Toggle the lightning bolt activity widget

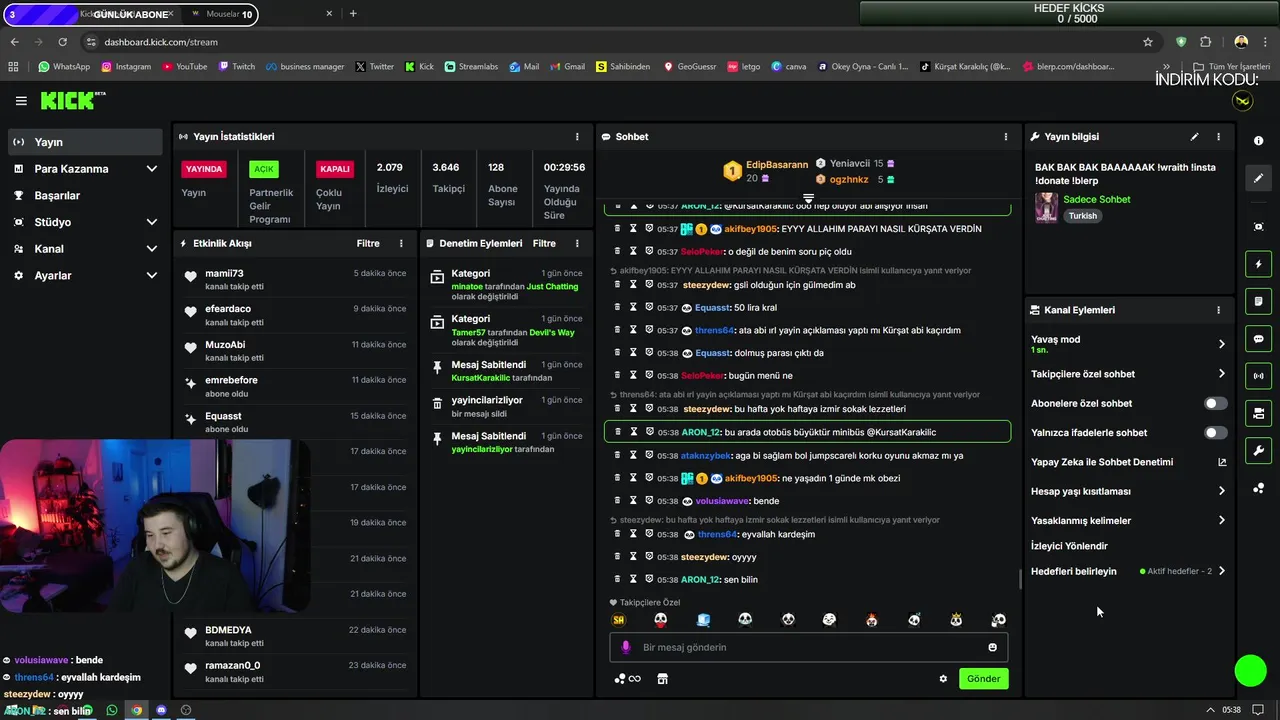(1258, 264)
